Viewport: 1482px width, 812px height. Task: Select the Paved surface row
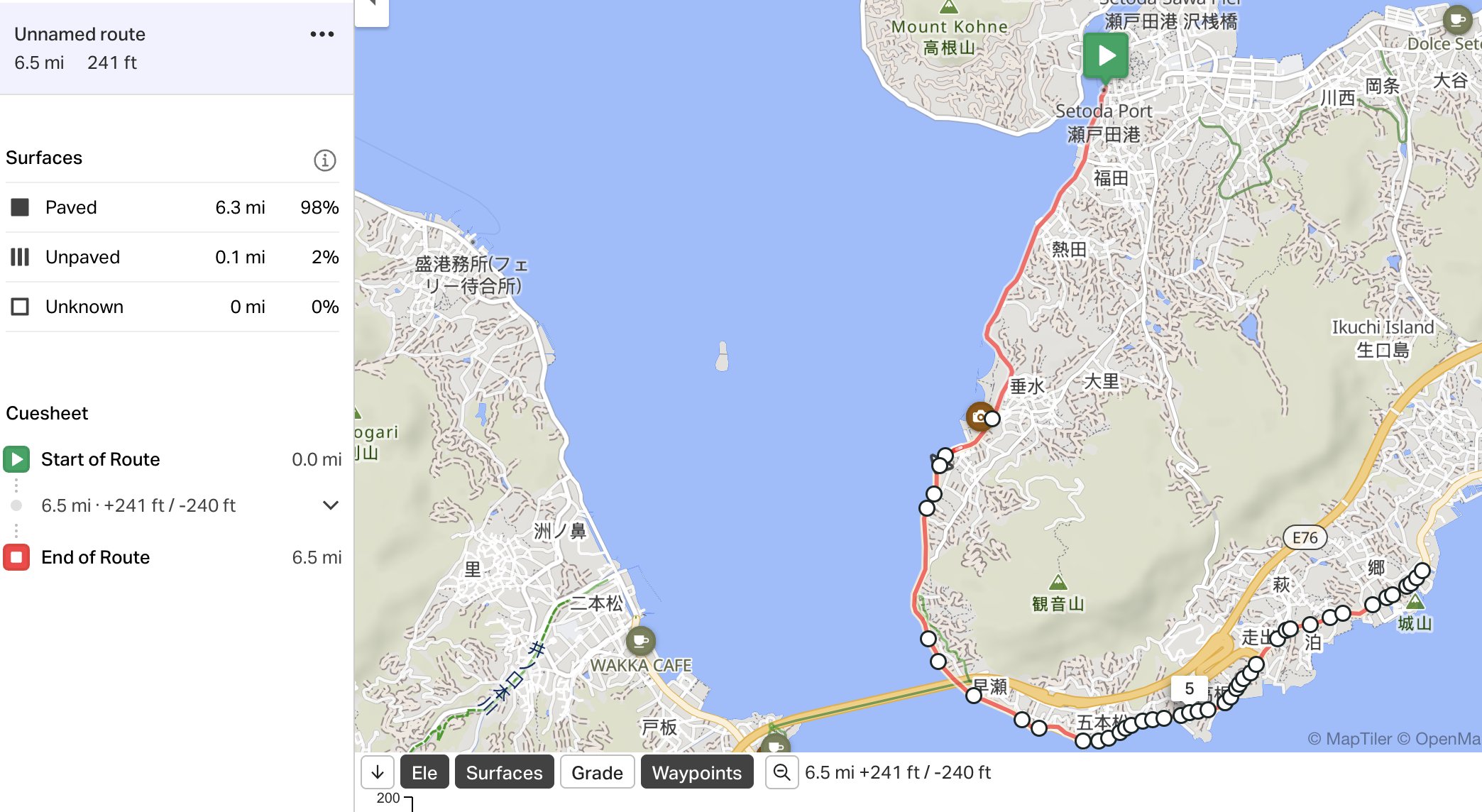pyautogui.click(x=172, y=207)
